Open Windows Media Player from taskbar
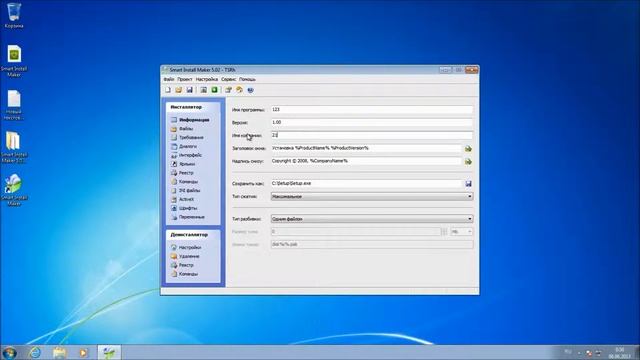This screenshot has height=360, width=640. point(83,352)
